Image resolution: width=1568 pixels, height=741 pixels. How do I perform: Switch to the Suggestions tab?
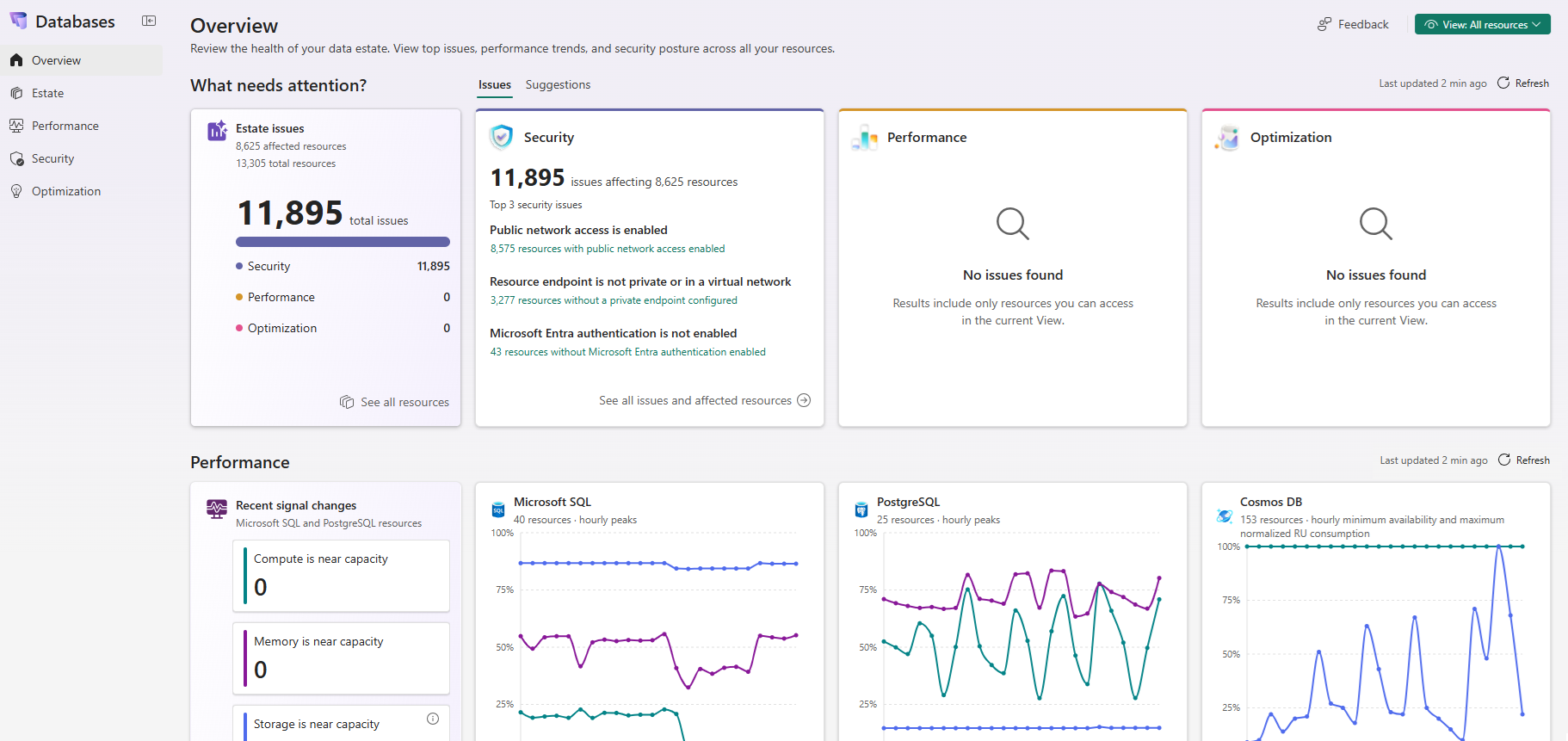click(558, 84)
